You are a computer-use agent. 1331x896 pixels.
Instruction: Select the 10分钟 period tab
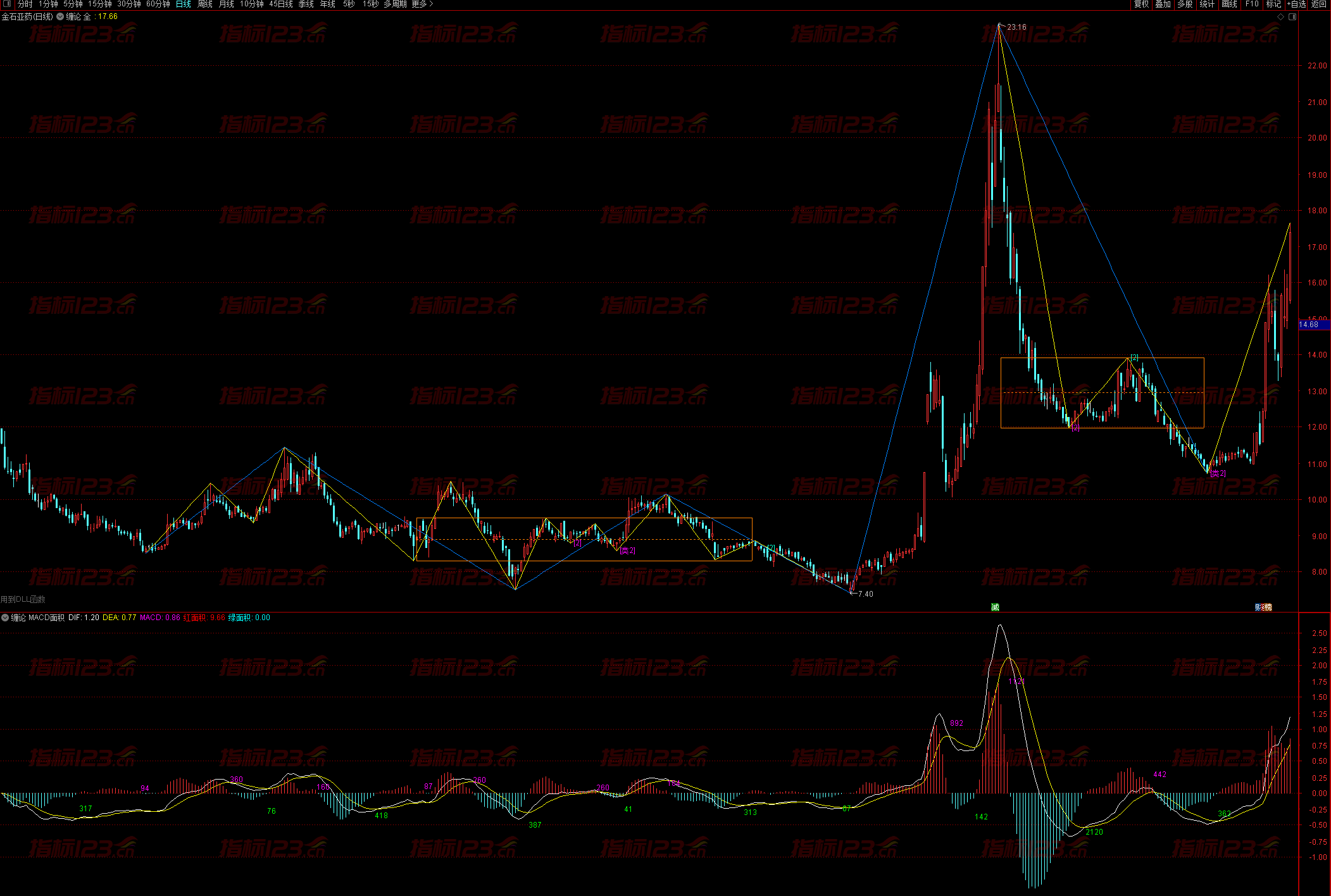tap(252, 4)
